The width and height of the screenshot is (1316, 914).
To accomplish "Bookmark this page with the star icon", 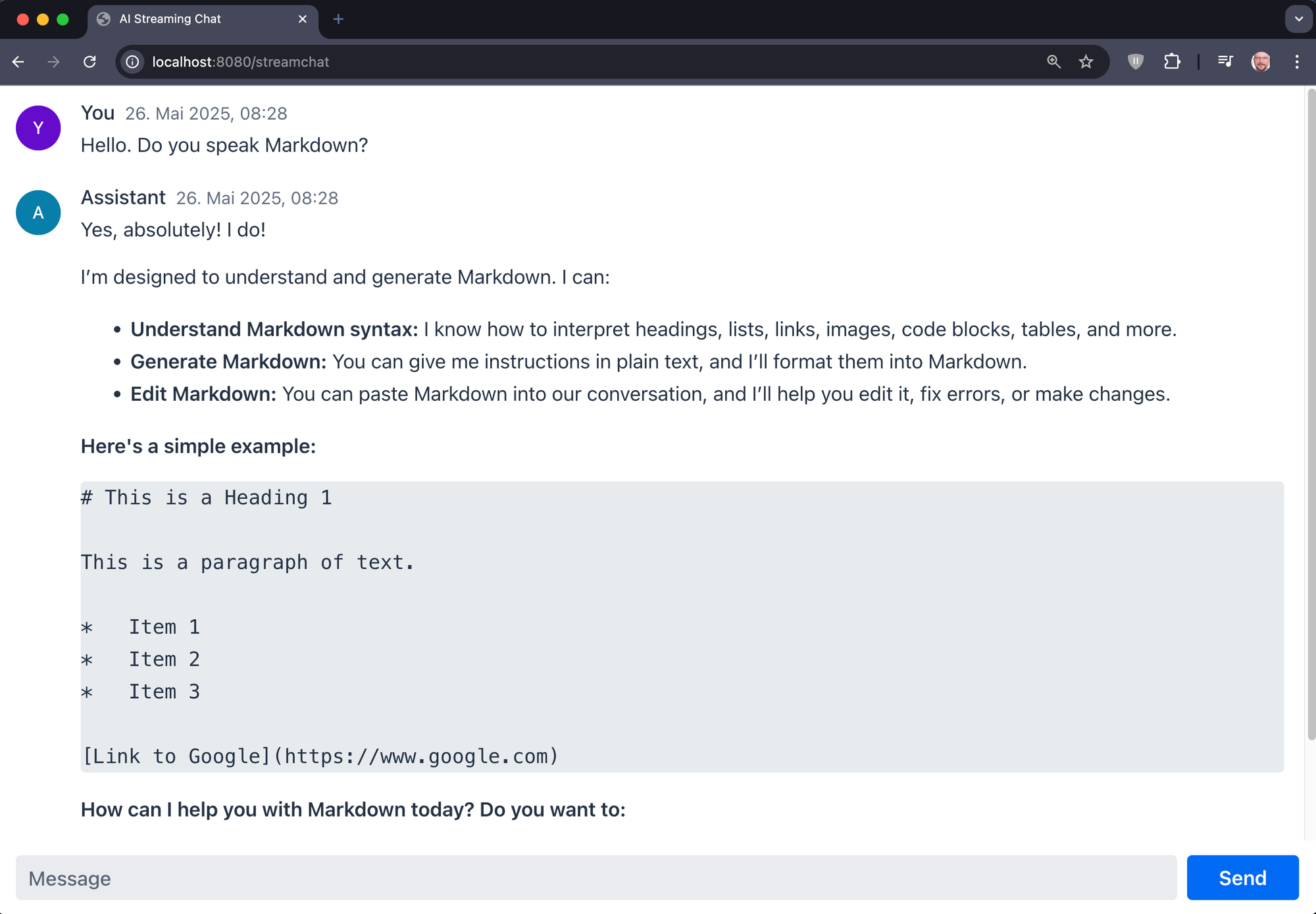I will click(x=1086, y=62).
